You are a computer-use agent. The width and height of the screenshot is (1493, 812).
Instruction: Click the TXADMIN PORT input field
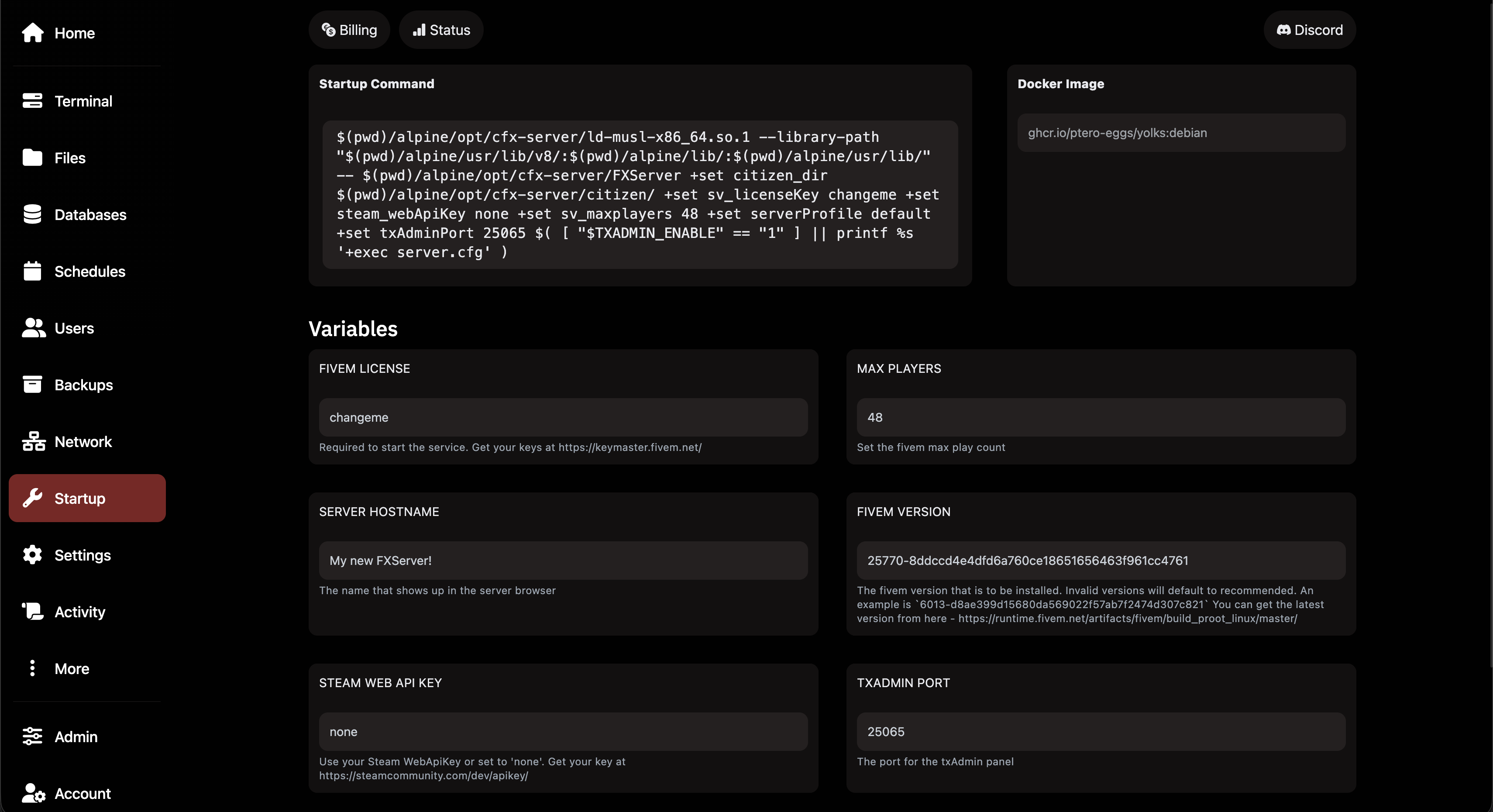click(1101, 731)
